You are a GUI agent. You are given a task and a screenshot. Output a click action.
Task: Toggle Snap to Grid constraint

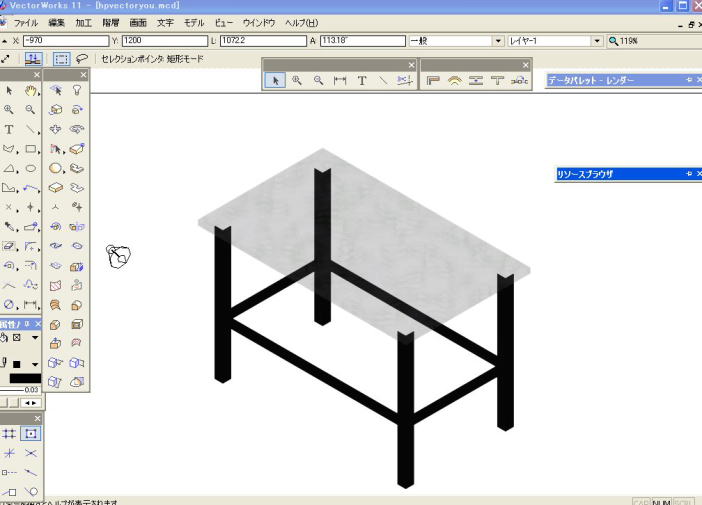click(x=9, y=433)
